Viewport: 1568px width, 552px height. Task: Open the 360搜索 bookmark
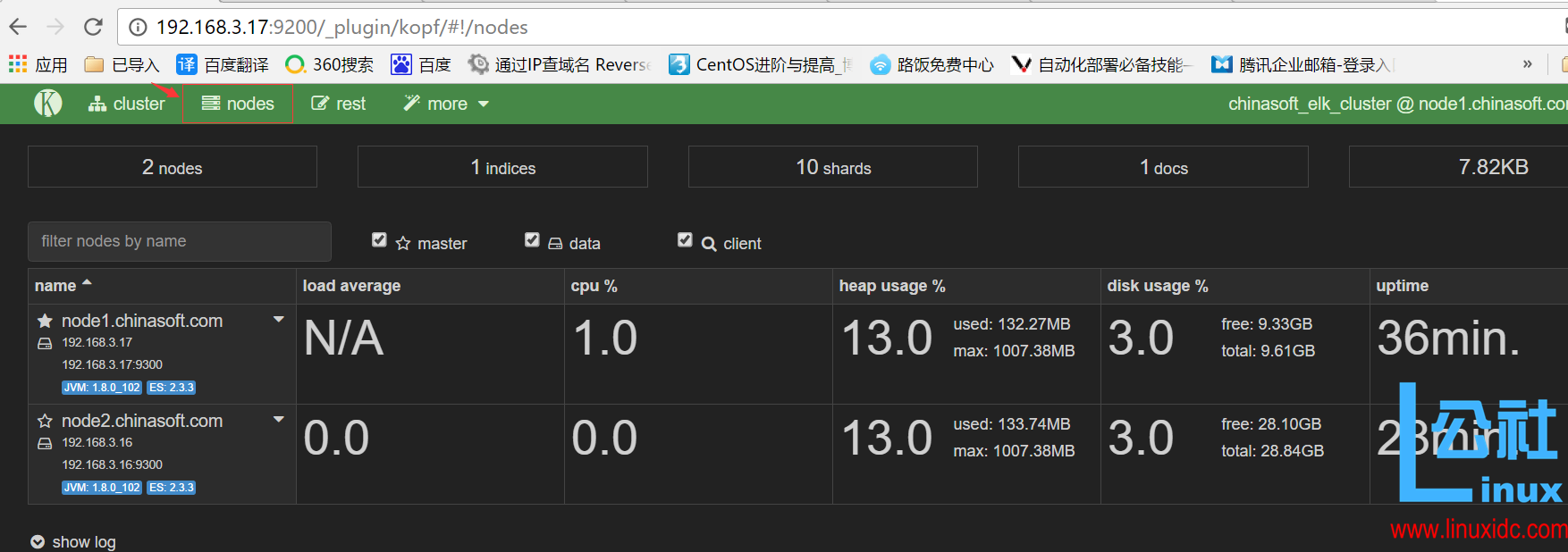coord(329,64)
